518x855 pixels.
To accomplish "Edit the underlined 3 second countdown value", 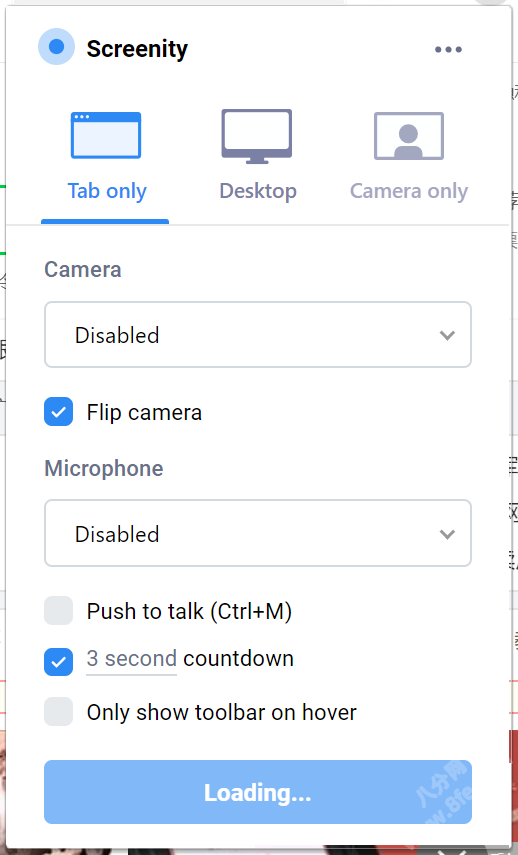I will 131,659.
